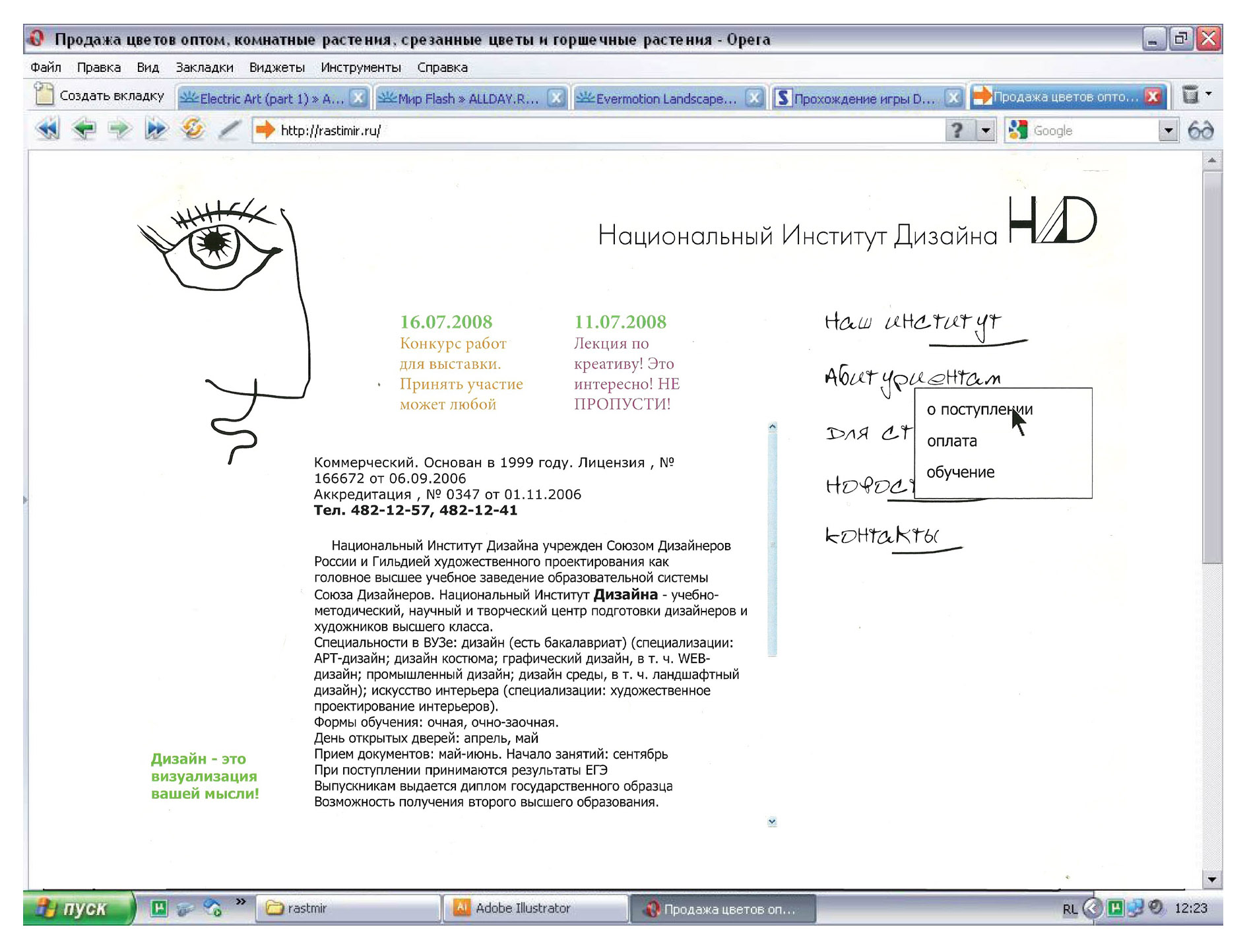Click the Create new tab button
Viewport: 1249px width, 952px height.
(100, 96)
